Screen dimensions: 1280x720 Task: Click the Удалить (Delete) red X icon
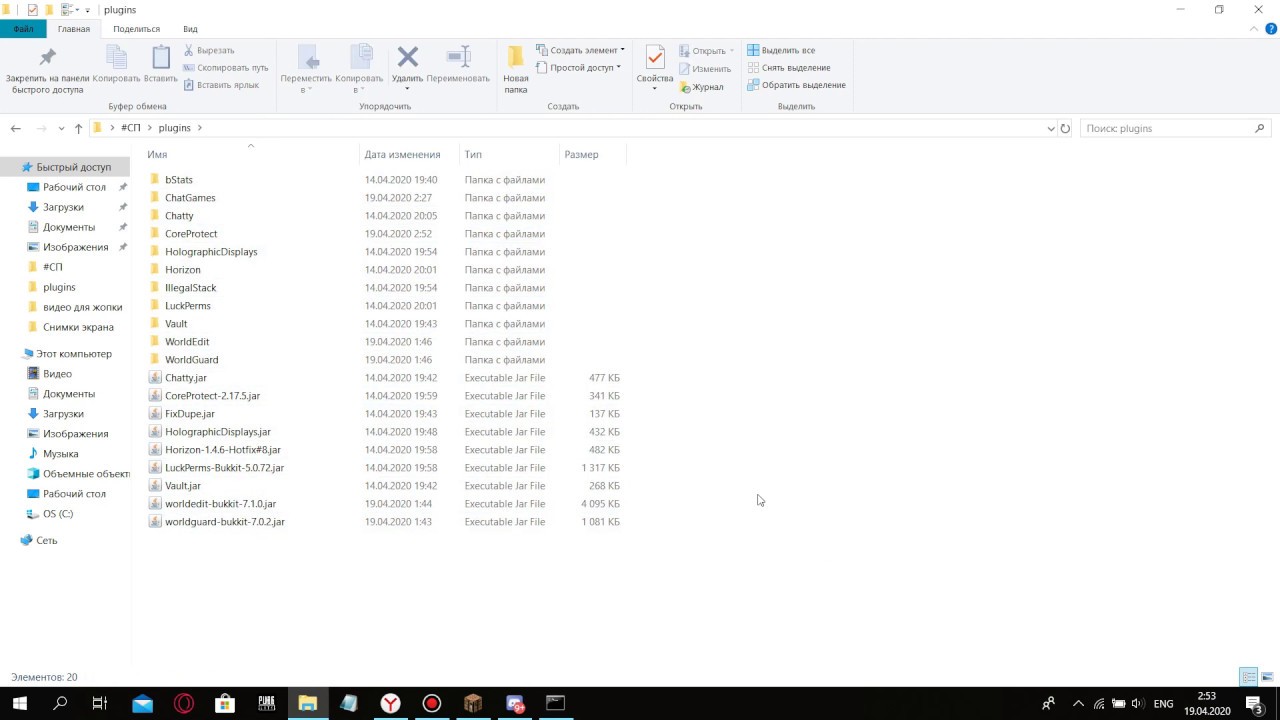[407, 57]
